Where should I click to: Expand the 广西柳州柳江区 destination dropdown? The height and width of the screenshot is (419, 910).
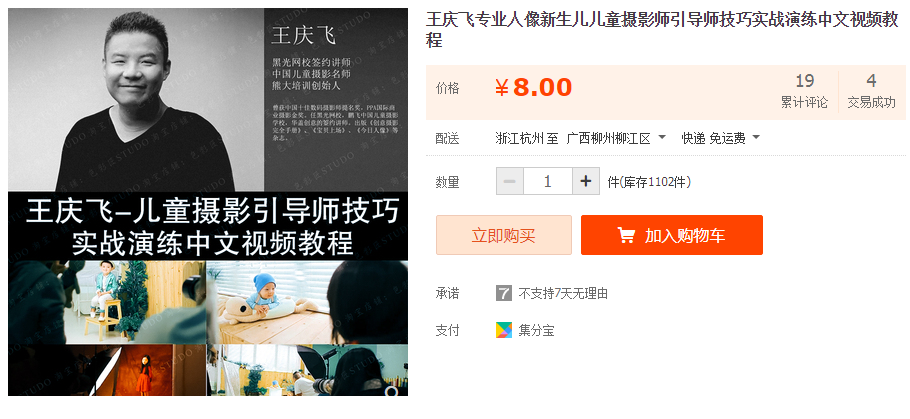click(616, 138)
